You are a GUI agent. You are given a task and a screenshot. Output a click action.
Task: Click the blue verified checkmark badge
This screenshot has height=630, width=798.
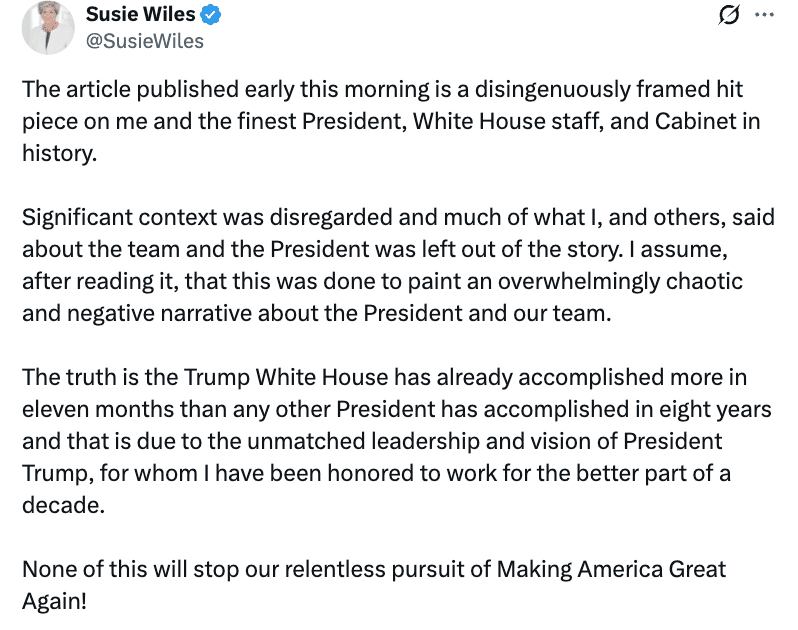tap(210, 15)
